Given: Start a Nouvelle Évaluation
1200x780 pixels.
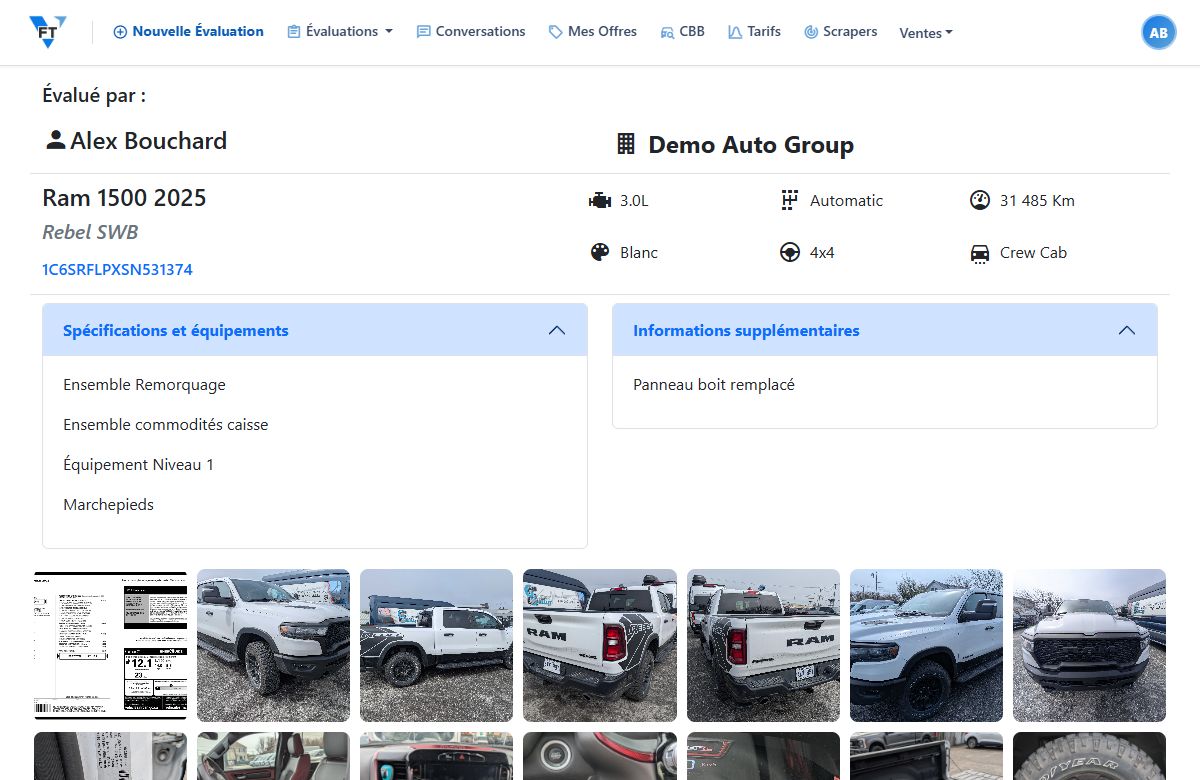Looking at the screenshot, I should tap(188, 31).
